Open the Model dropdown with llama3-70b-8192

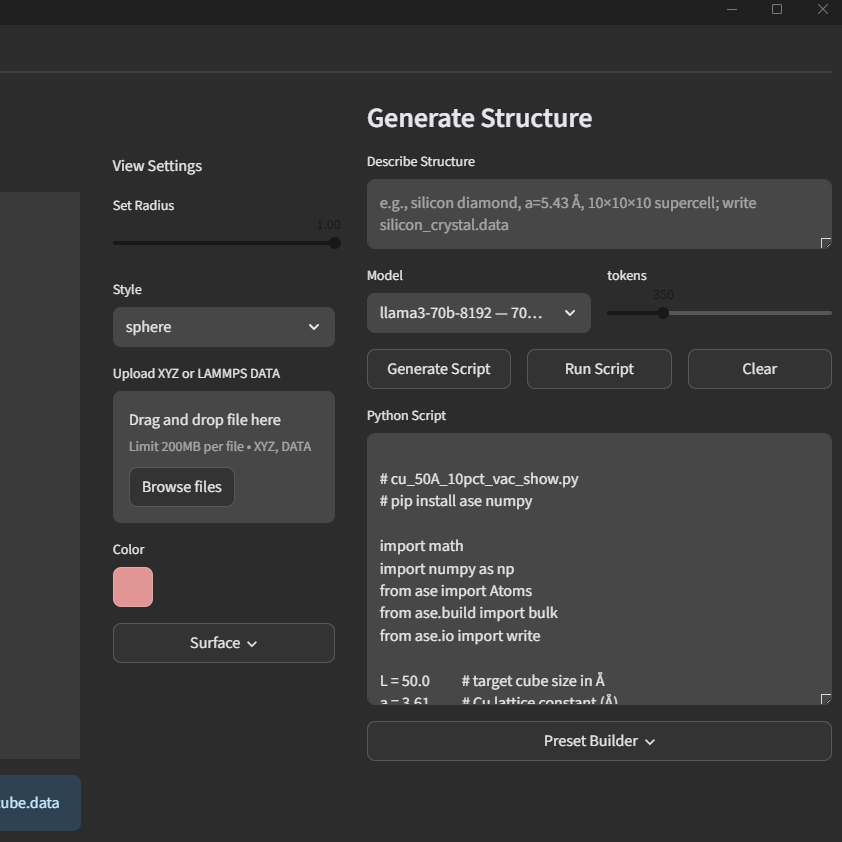tap(478, 313)
